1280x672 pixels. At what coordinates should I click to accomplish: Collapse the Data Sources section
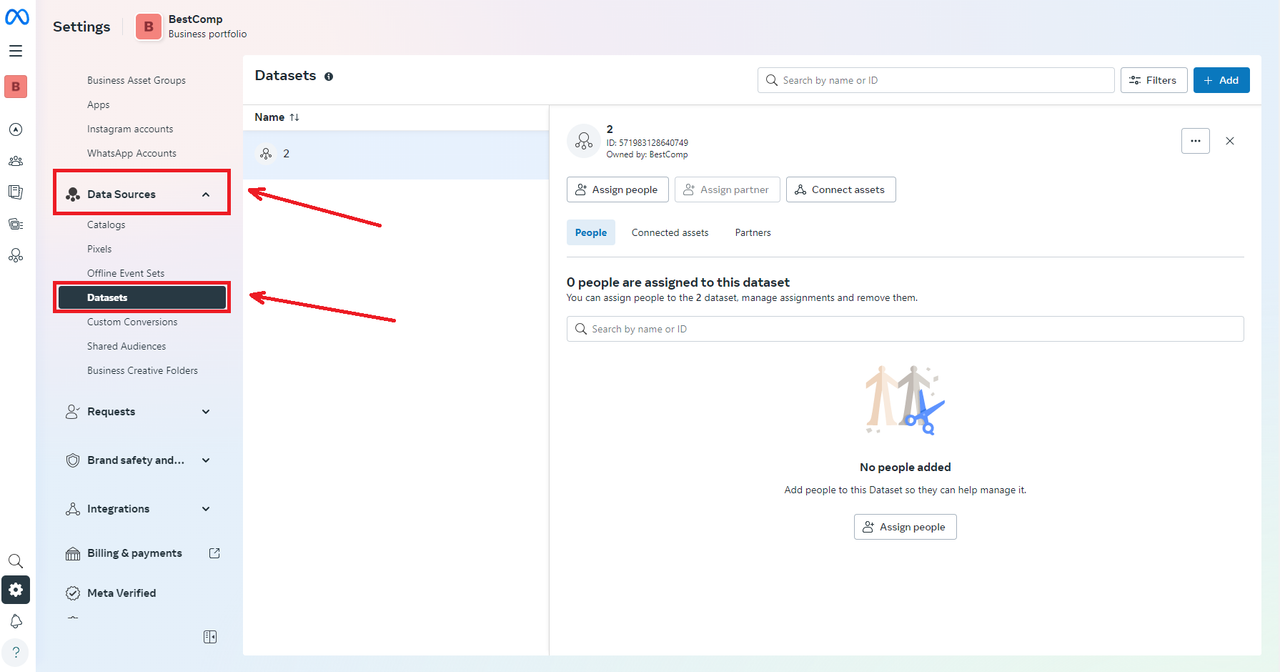(206, 194)
